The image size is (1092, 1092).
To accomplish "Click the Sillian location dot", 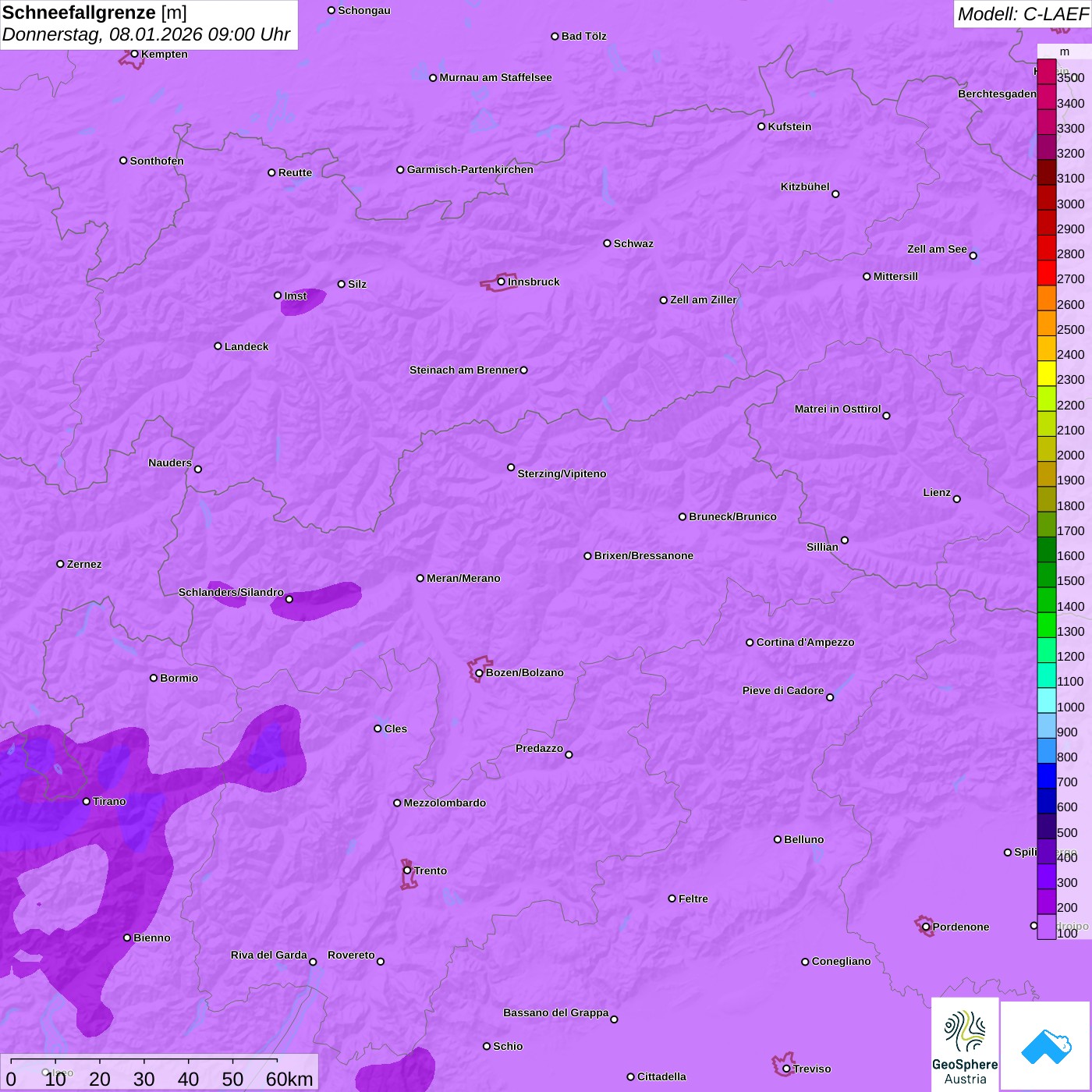I will coord(845,540).
